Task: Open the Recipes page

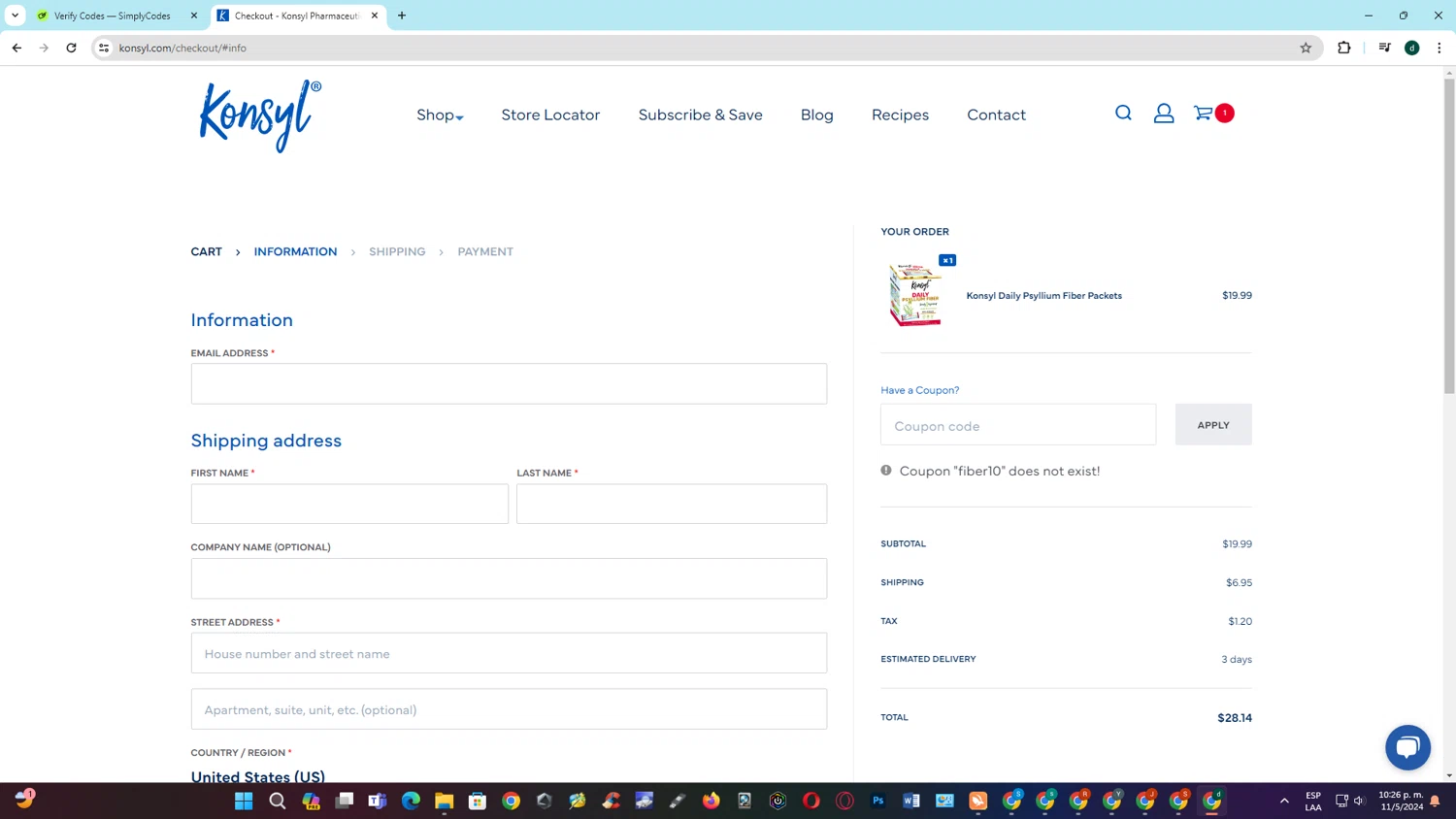Action: click(x=900, y=115)
